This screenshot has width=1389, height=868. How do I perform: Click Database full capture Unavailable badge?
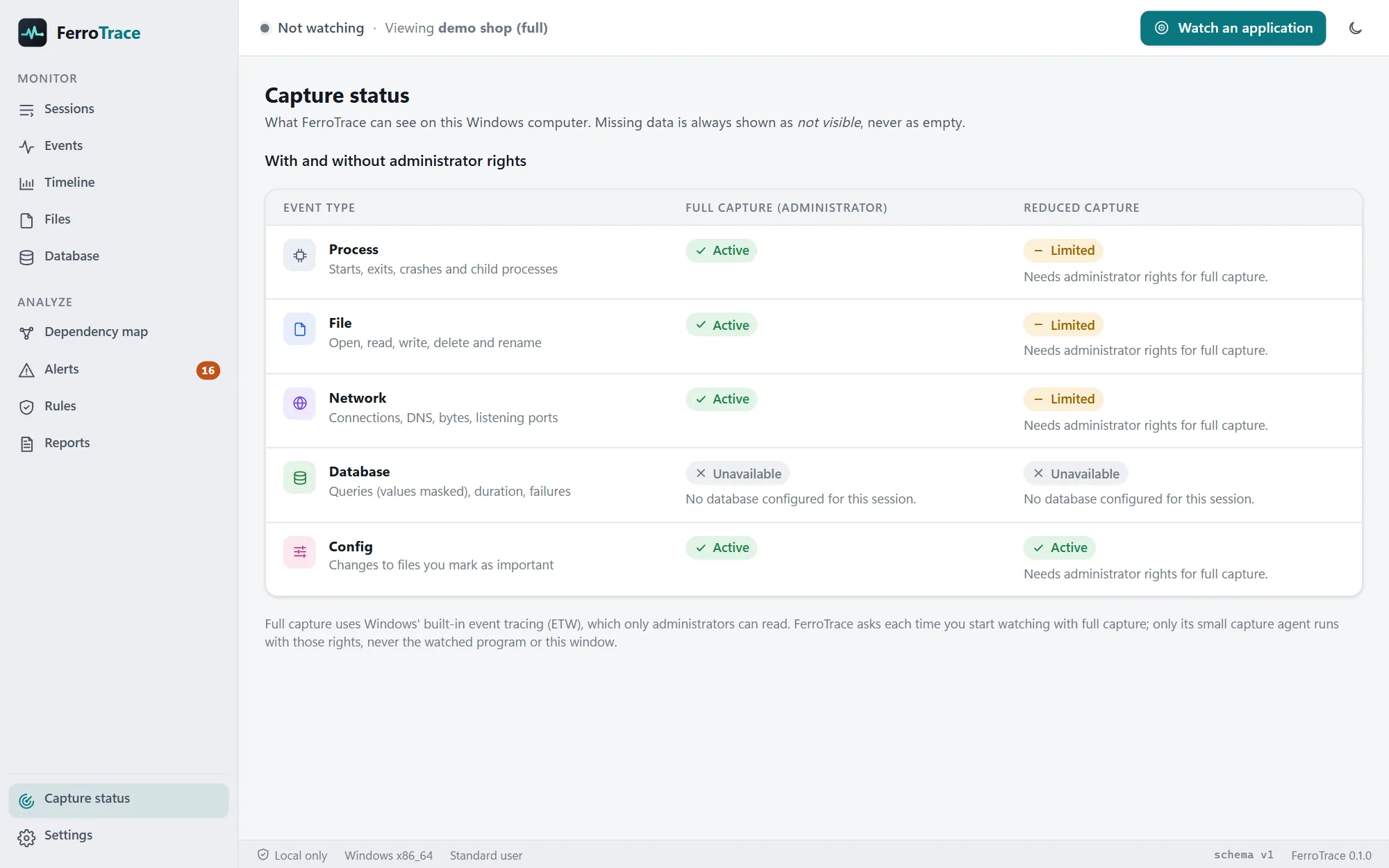point(738,474)
